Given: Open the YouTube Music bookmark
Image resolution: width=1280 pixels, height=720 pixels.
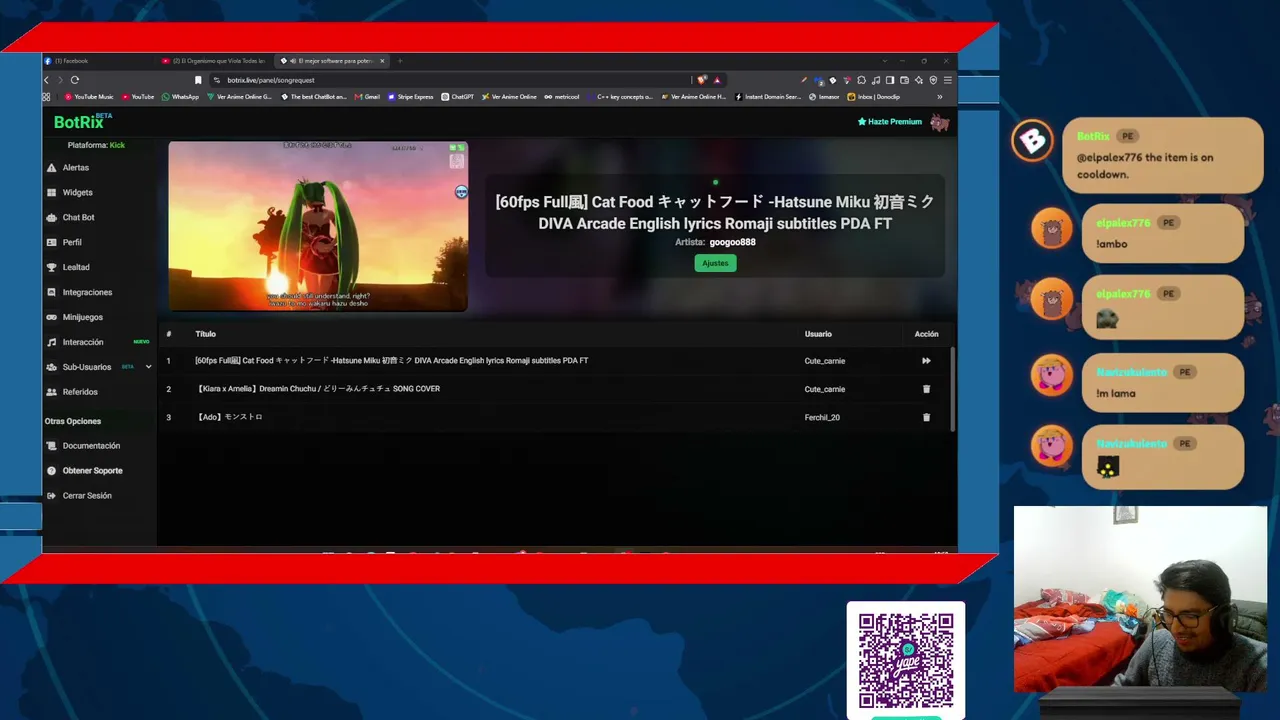Looking at the screenshot, I should (89, 97).
